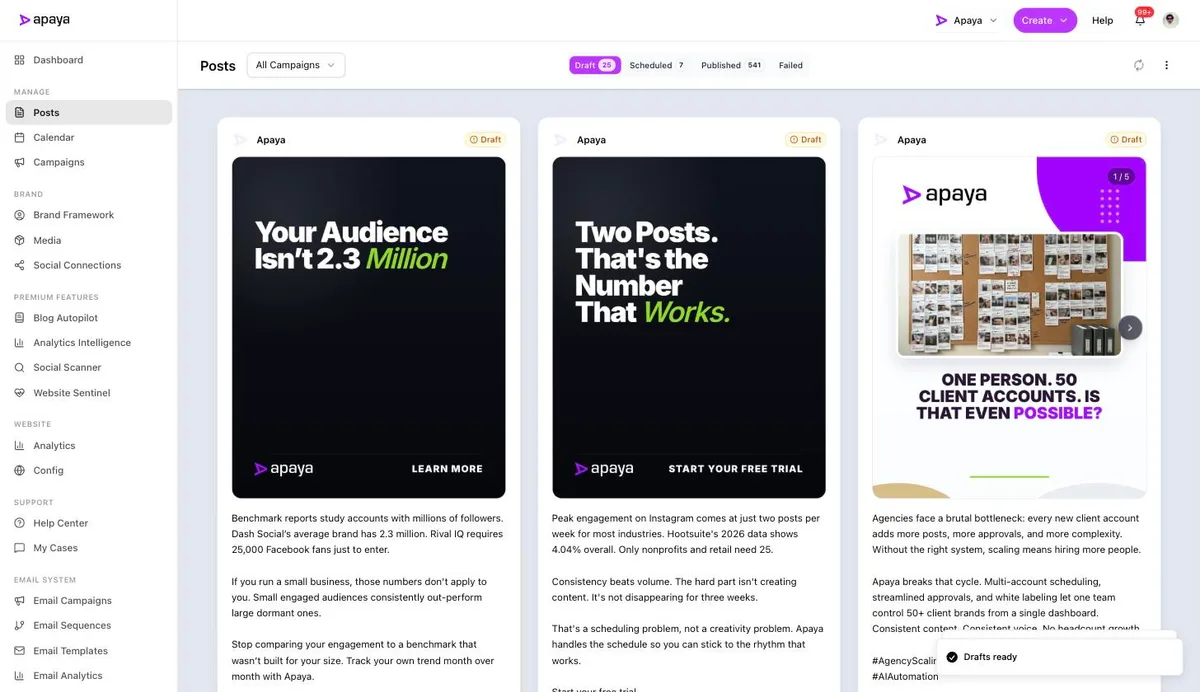Advance carousel with the next arrow
The height and width of the screenshot is (692, 1200).
coord(1130,327)
